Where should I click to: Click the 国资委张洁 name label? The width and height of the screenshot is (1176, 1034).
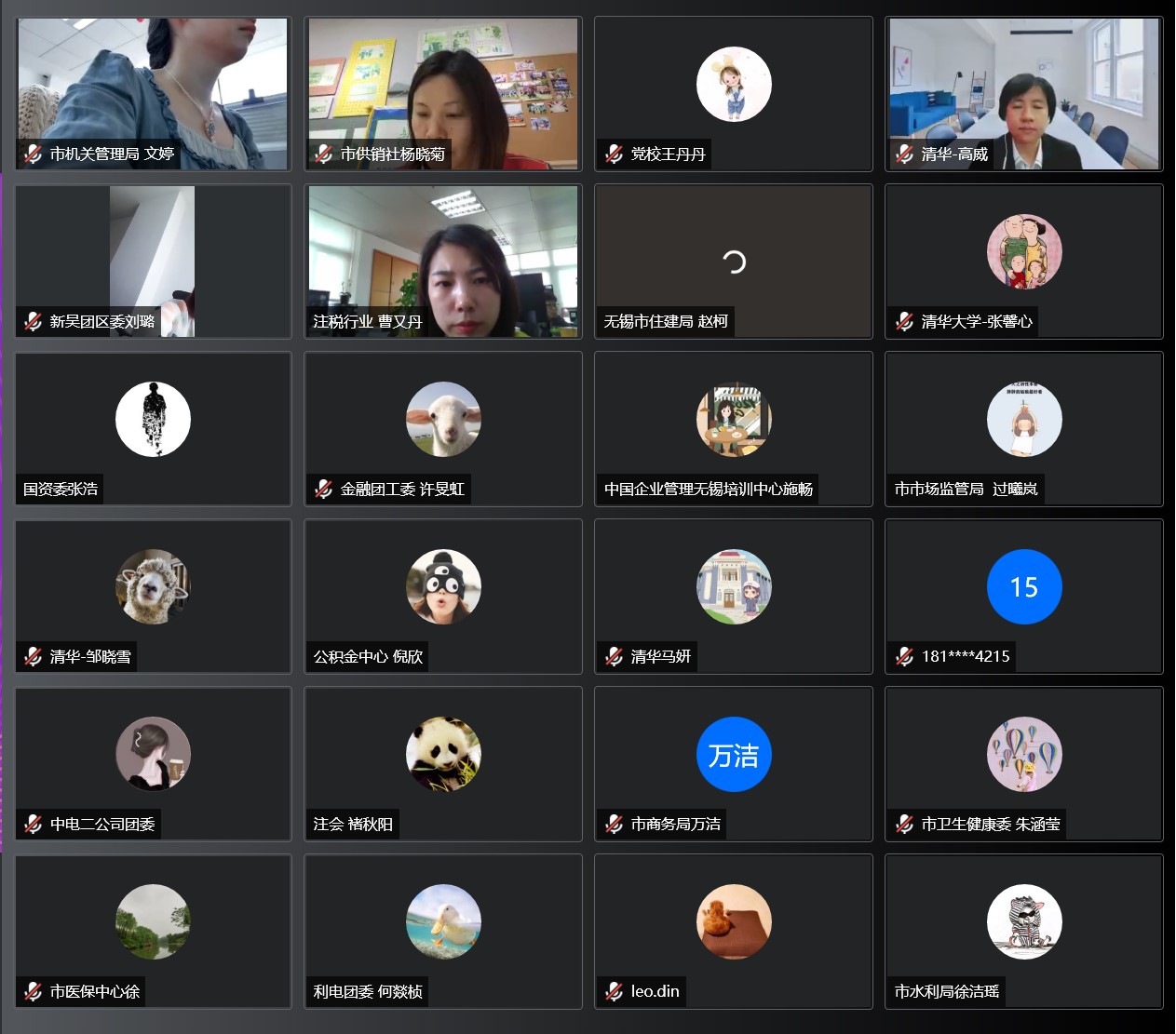[x=61, y=489]
